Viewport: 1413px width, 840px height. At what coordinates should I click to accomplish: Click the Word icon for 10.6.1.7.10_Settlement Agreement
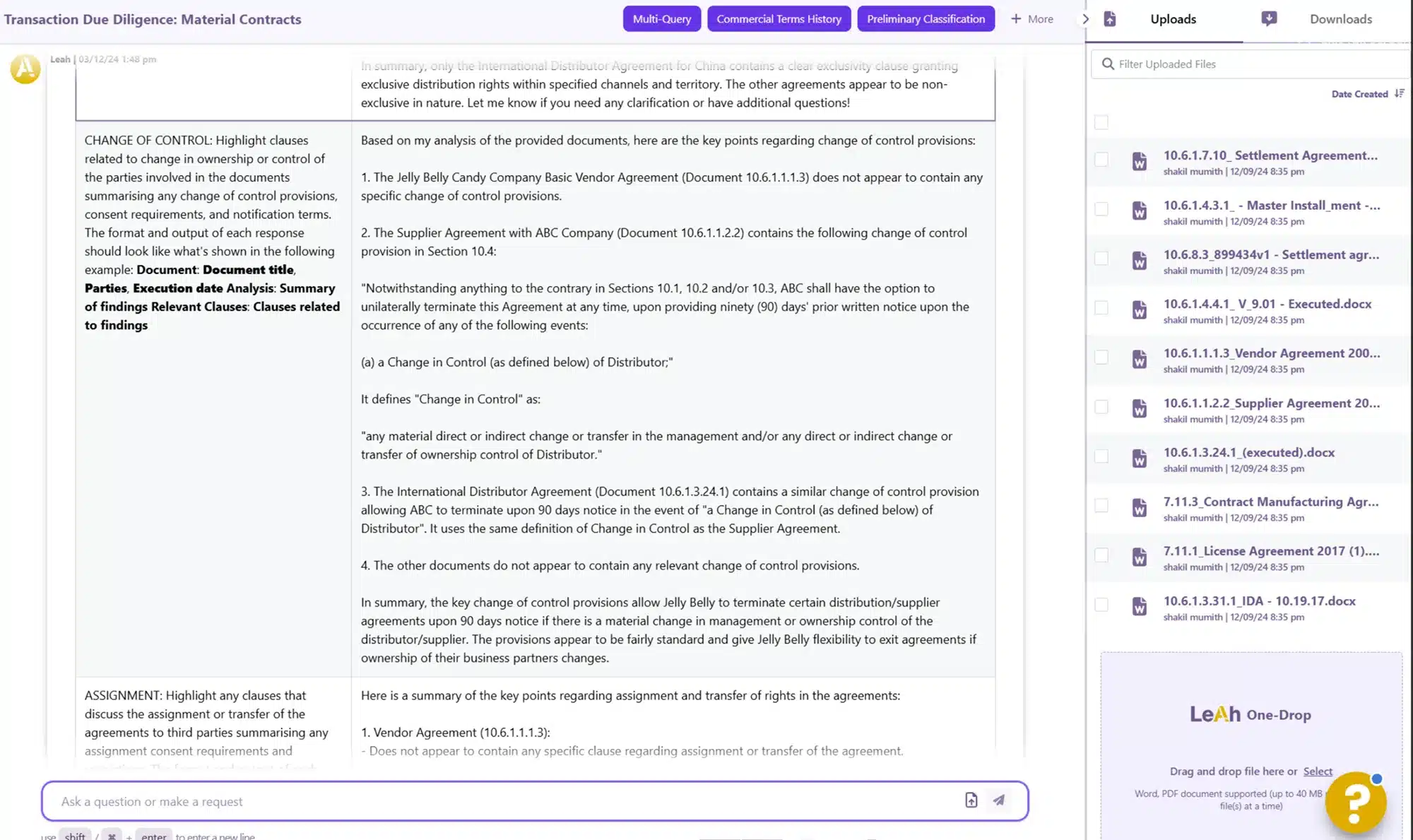(1139, 162)
